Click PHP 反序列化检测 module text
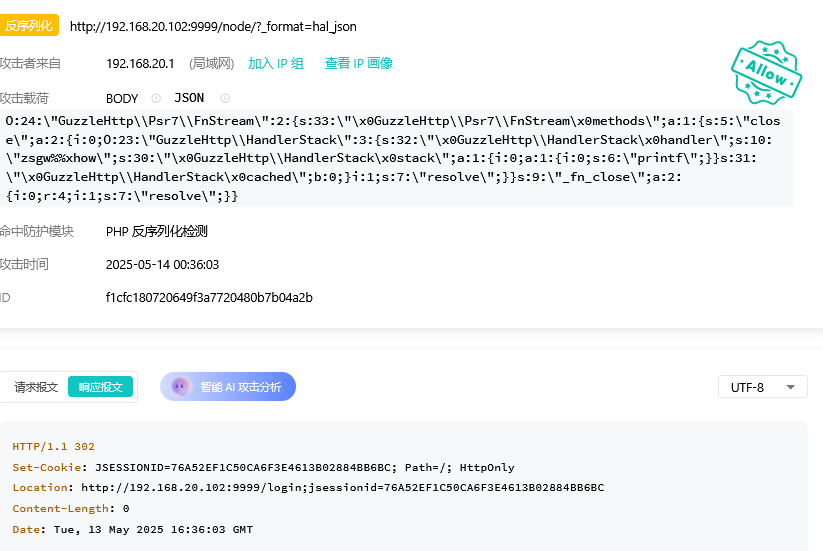 click(x=156, y=231)
